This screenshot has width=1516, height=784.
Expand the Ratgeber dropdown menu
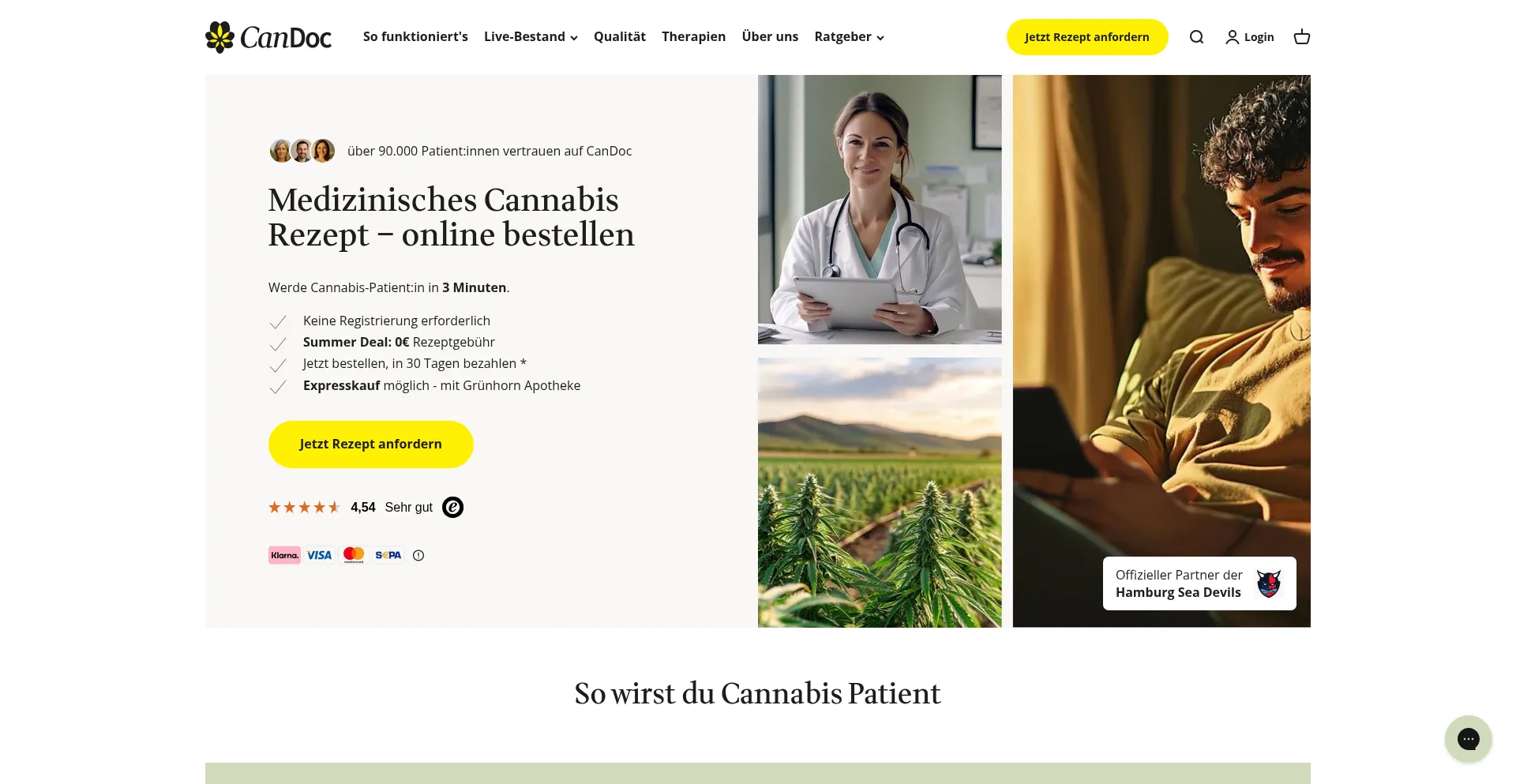tap(849, 37)
